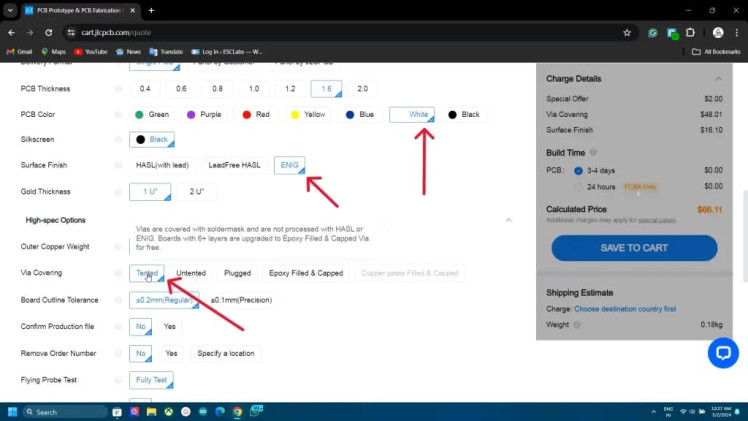Open Chrome from the taskbar

pyautogui.click(x=237, y=411)
